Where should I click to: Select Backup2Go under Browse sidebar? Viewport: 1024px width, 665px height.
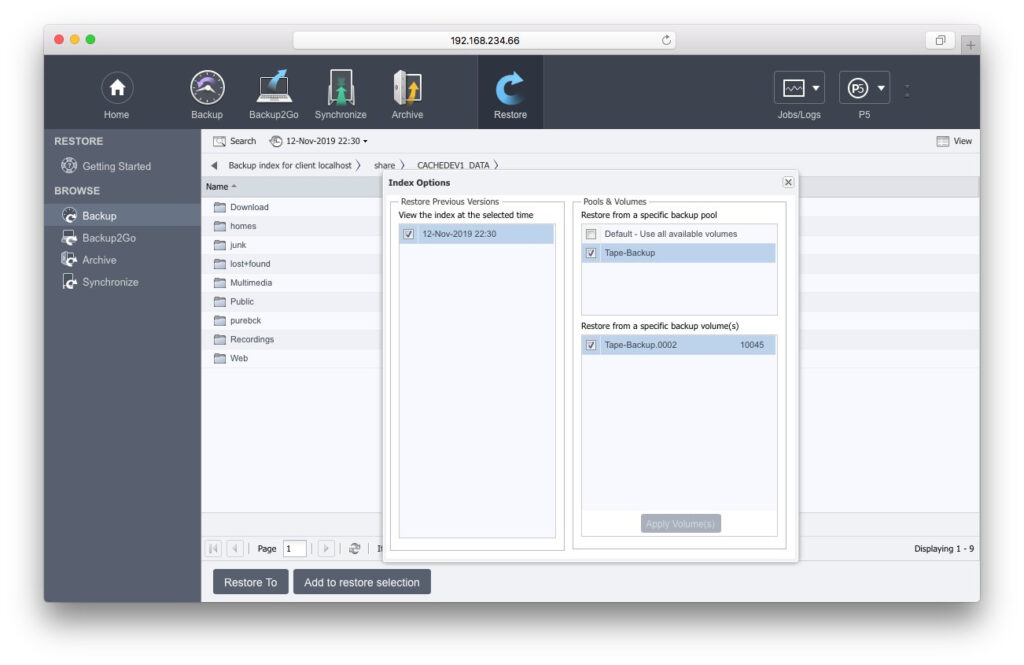pyautogui.click(x=108, y=238)
